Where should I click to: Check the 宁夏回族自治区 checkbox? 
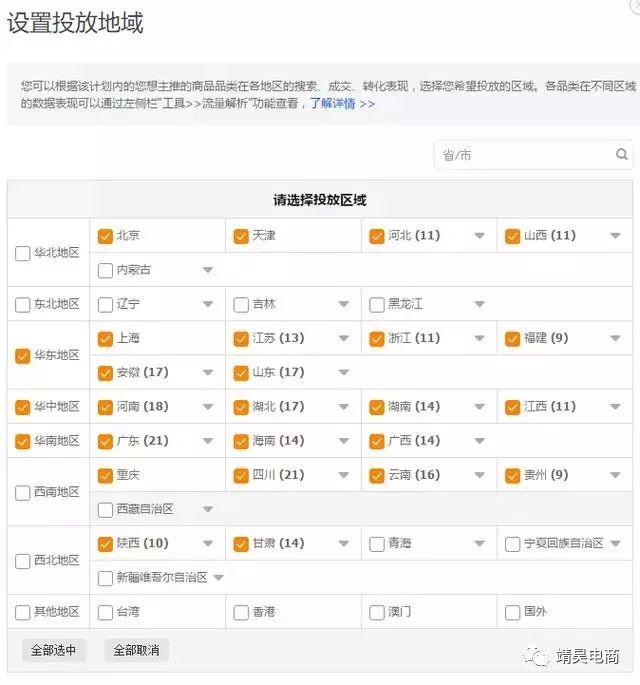(512, 544)
